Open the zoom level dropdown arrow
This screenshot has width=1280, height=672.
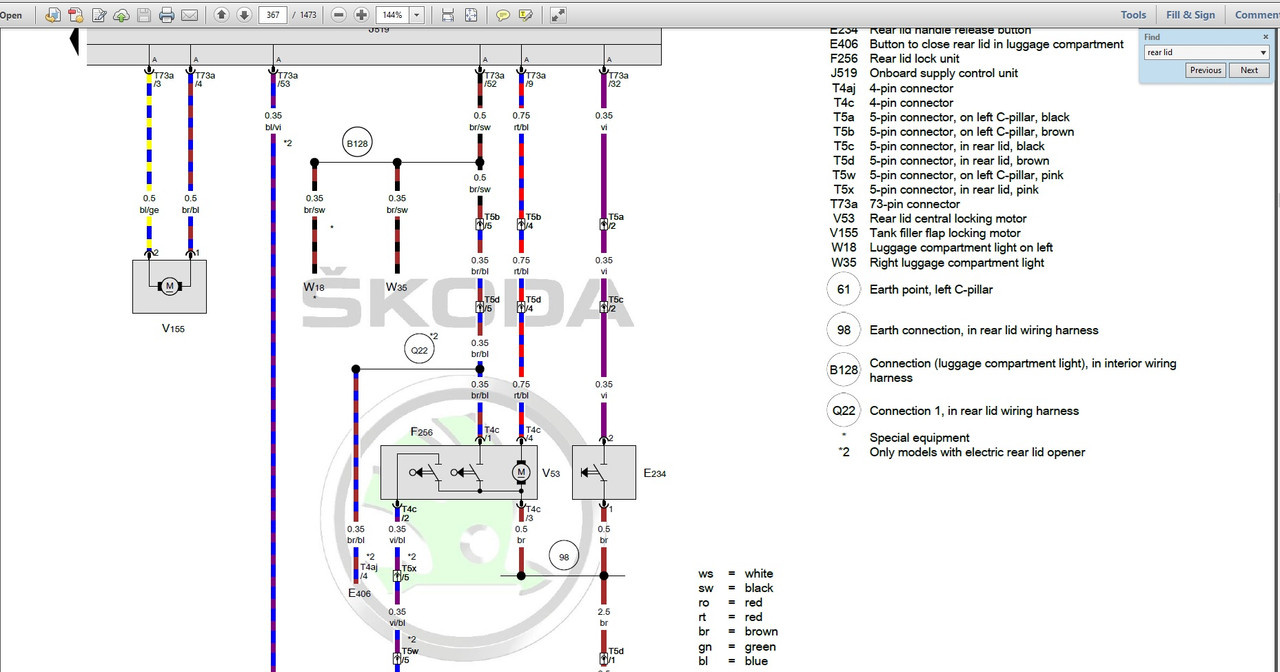coord(417,15)
